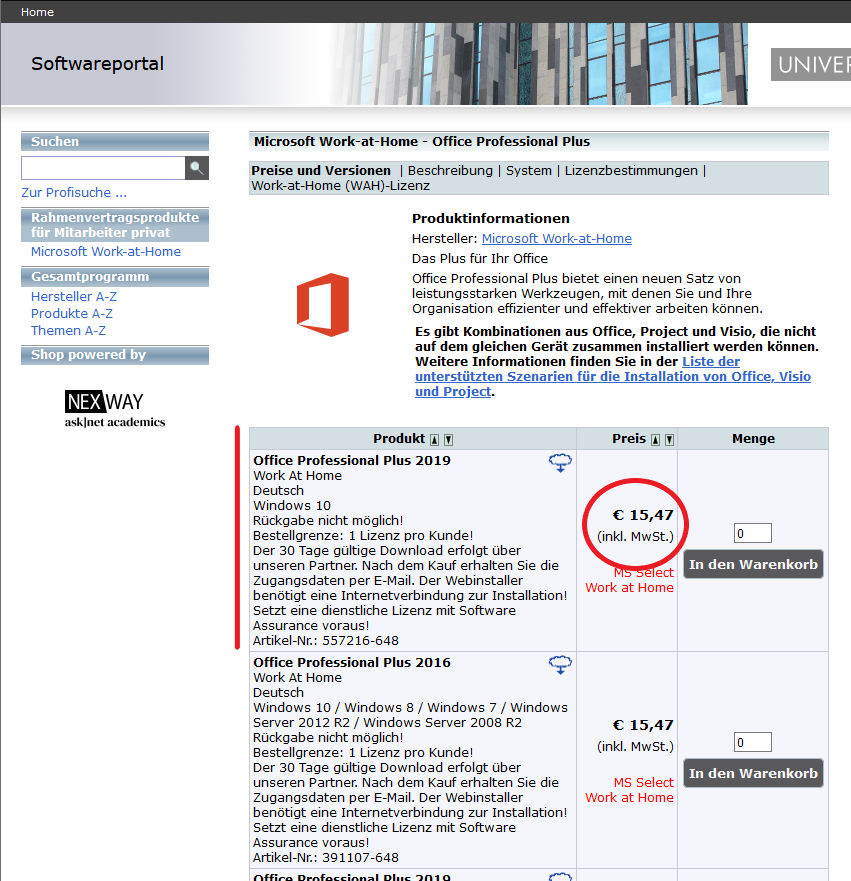Click the Office product logo image
This screenshot has height=881, width=851.
pos(323,305)
